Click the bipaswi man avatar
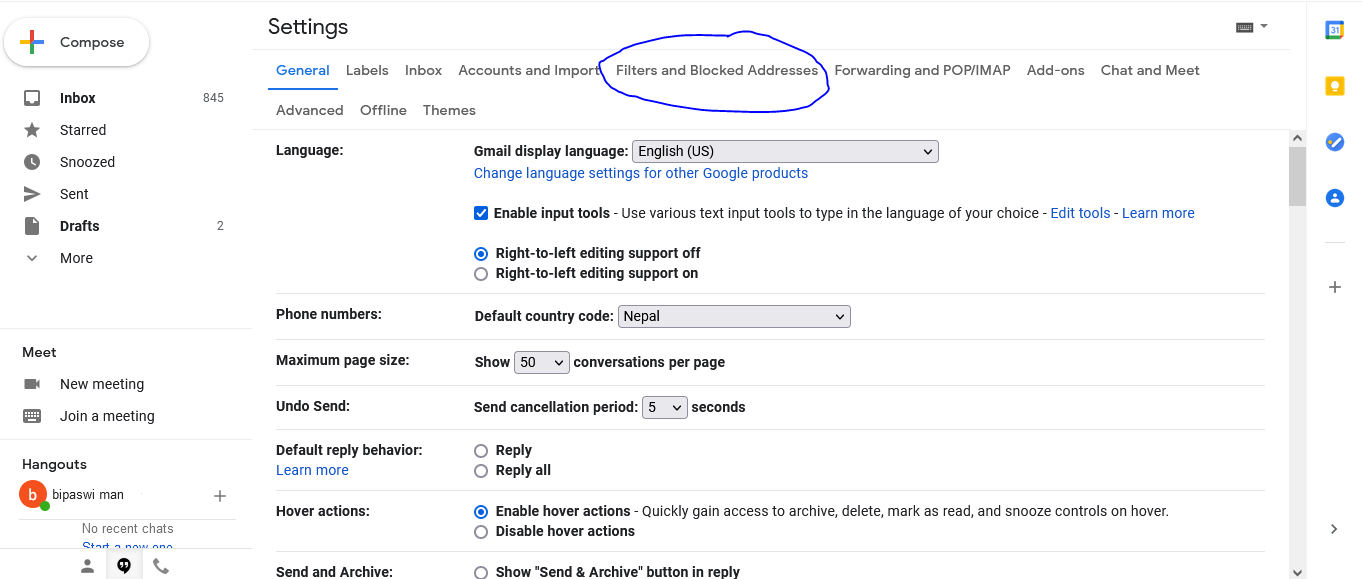The width and height of the screenshot is (1362, 579). coord(32,494)
